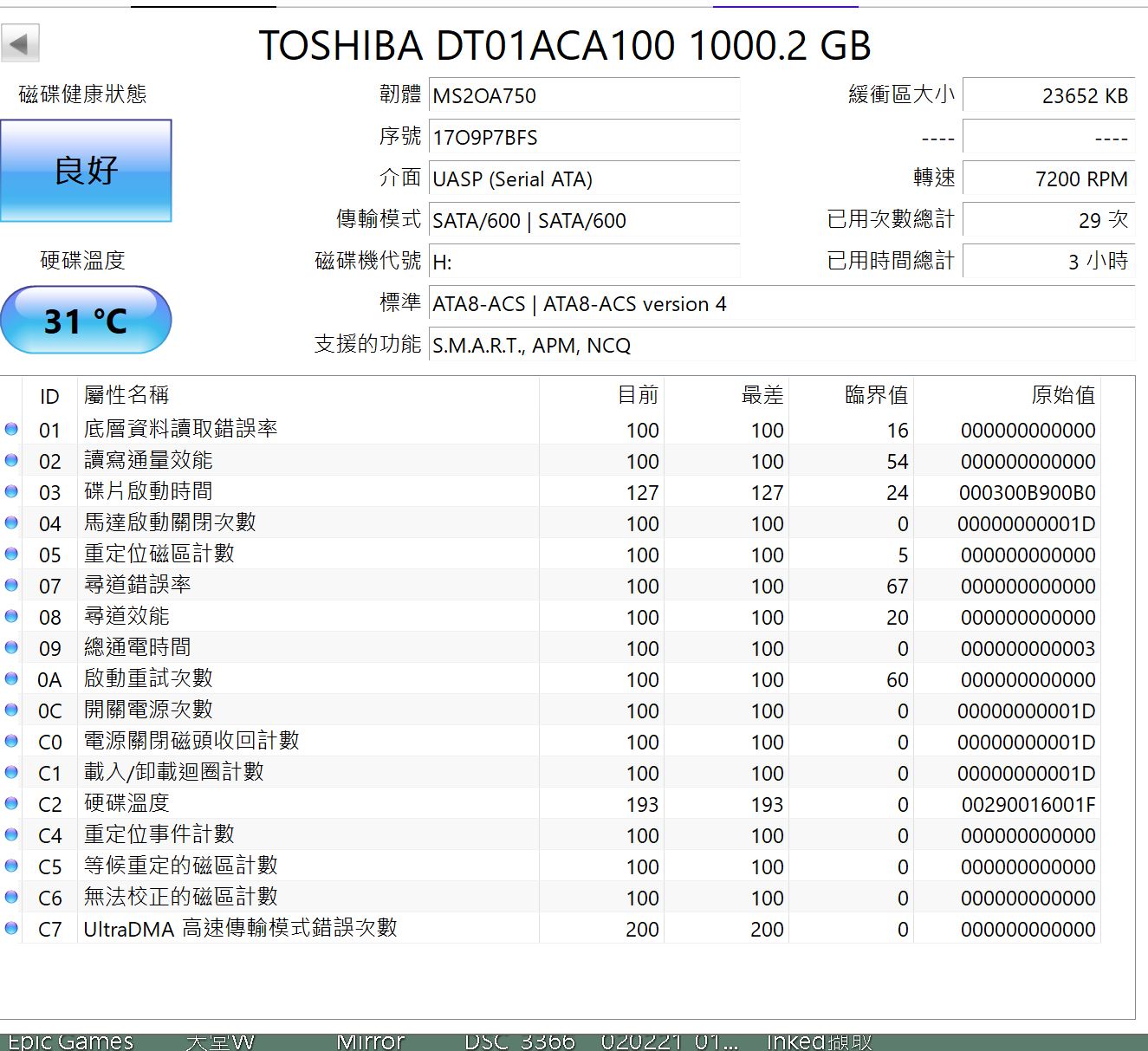Click the 原始值 column header

[1062, 396]
